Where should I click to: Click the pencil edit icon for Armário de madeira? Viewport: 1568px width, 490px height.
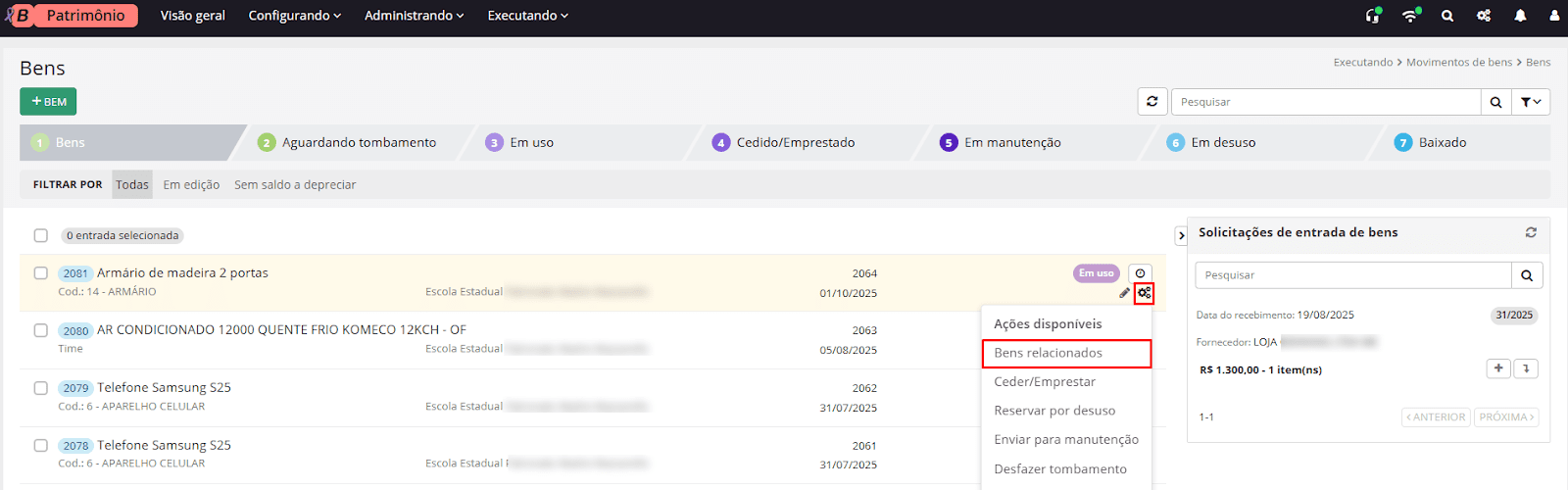click(1124, 293)
